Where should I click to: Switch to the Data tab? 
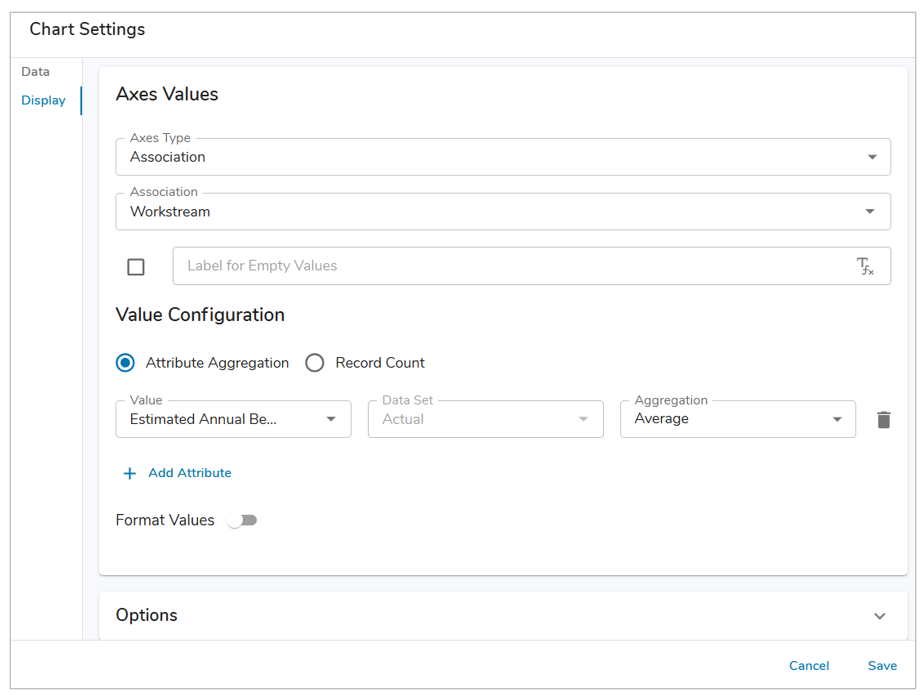pyautogui.click(x=36, y=72)
